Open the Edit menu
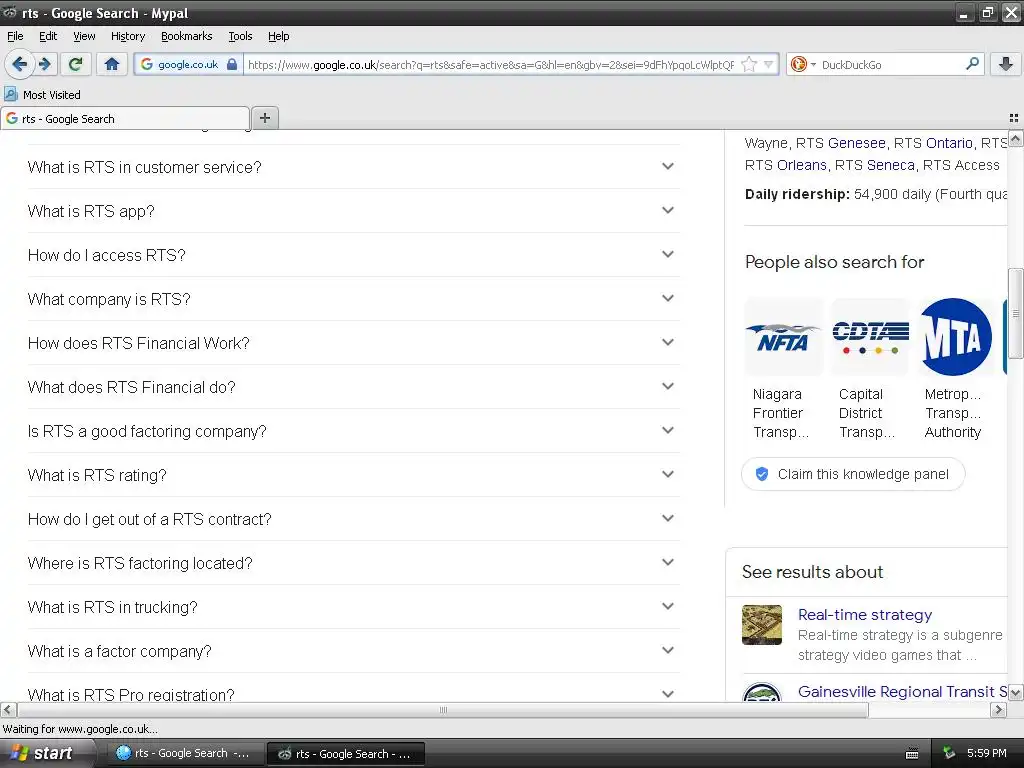Screen dimensions: 1024x768 point(48,36)
